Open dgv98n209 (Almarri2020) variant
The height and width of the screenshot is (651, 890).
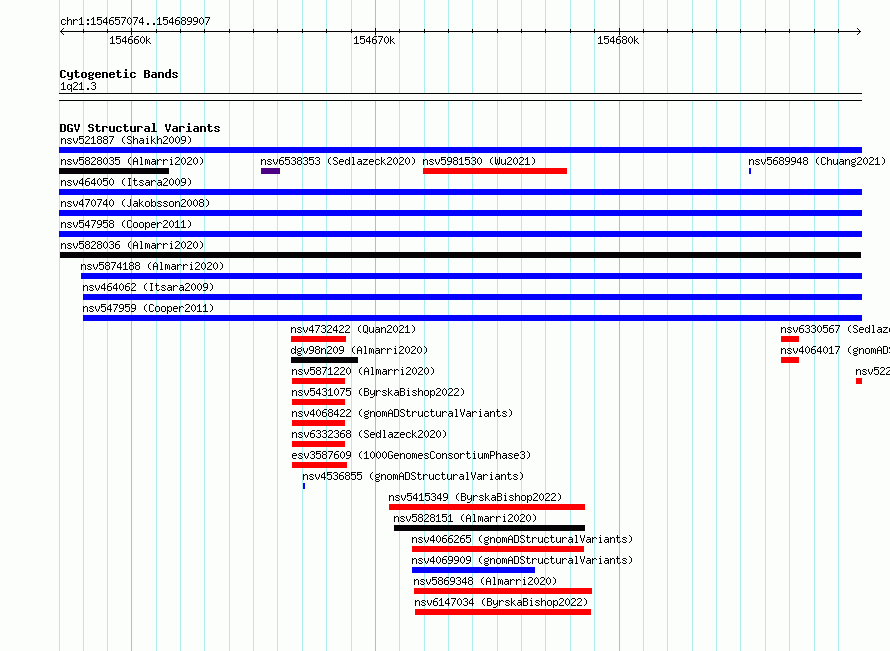point(359,350)
